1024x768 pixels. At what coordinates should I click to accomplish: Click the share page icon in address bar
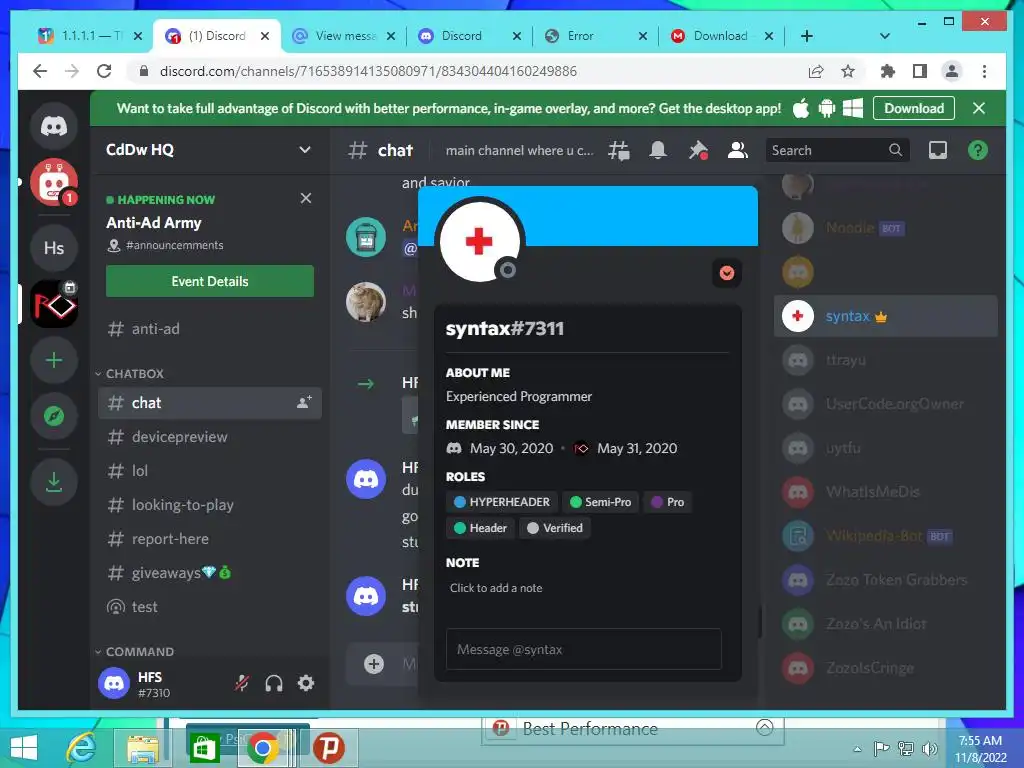816,71
